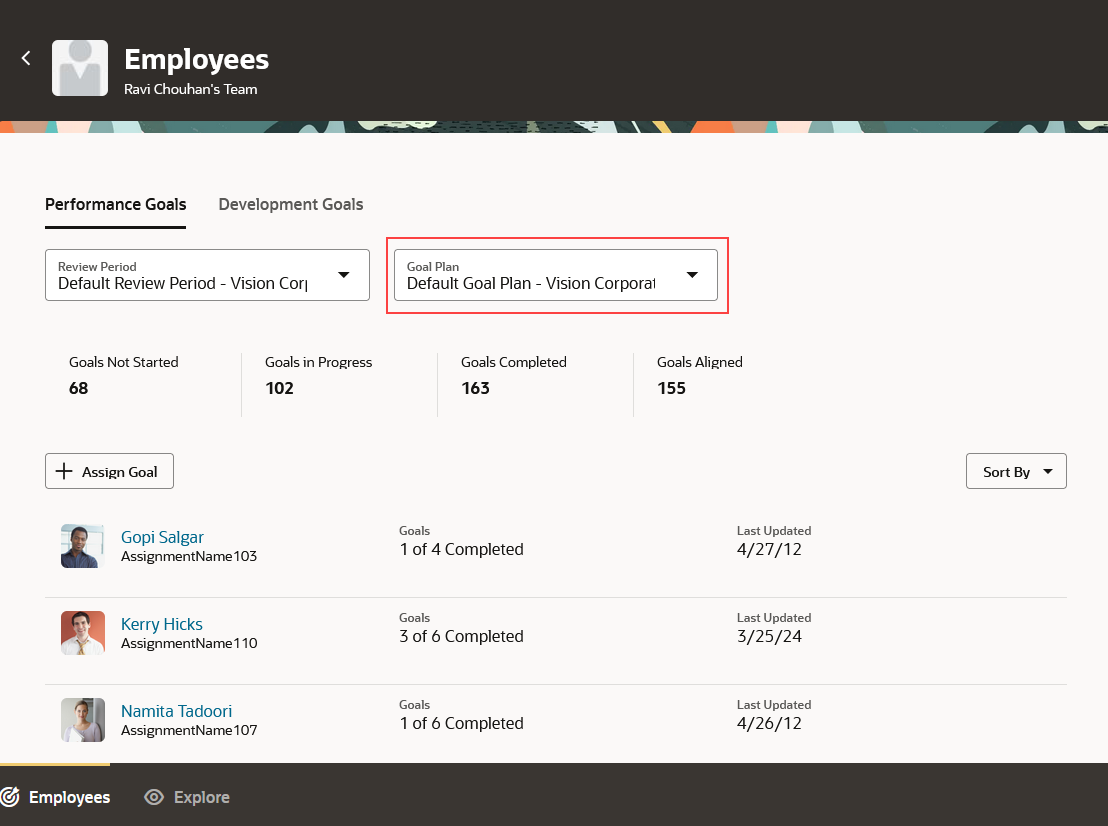This screenshot has width=1108, height=826.
Task: Open the Employees bottom tab
Action: coord(55,797)
